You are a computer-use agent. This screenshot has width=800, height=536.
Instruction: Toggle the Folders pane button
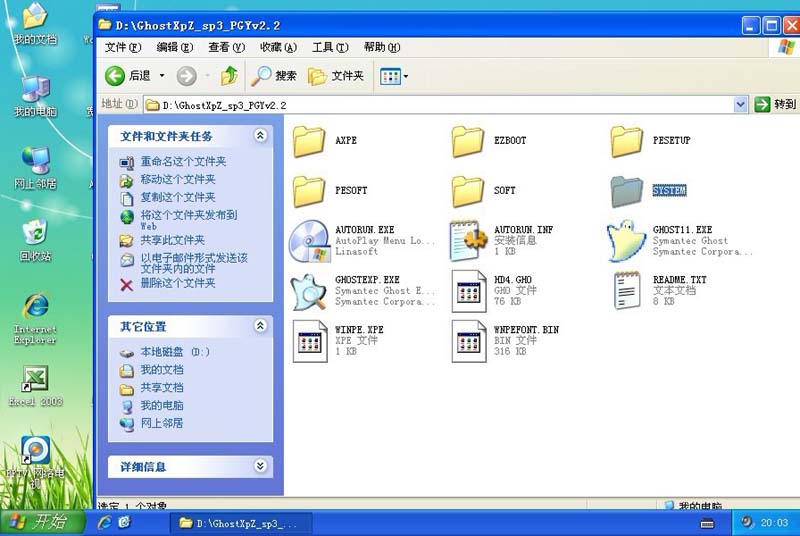[336, 76]
